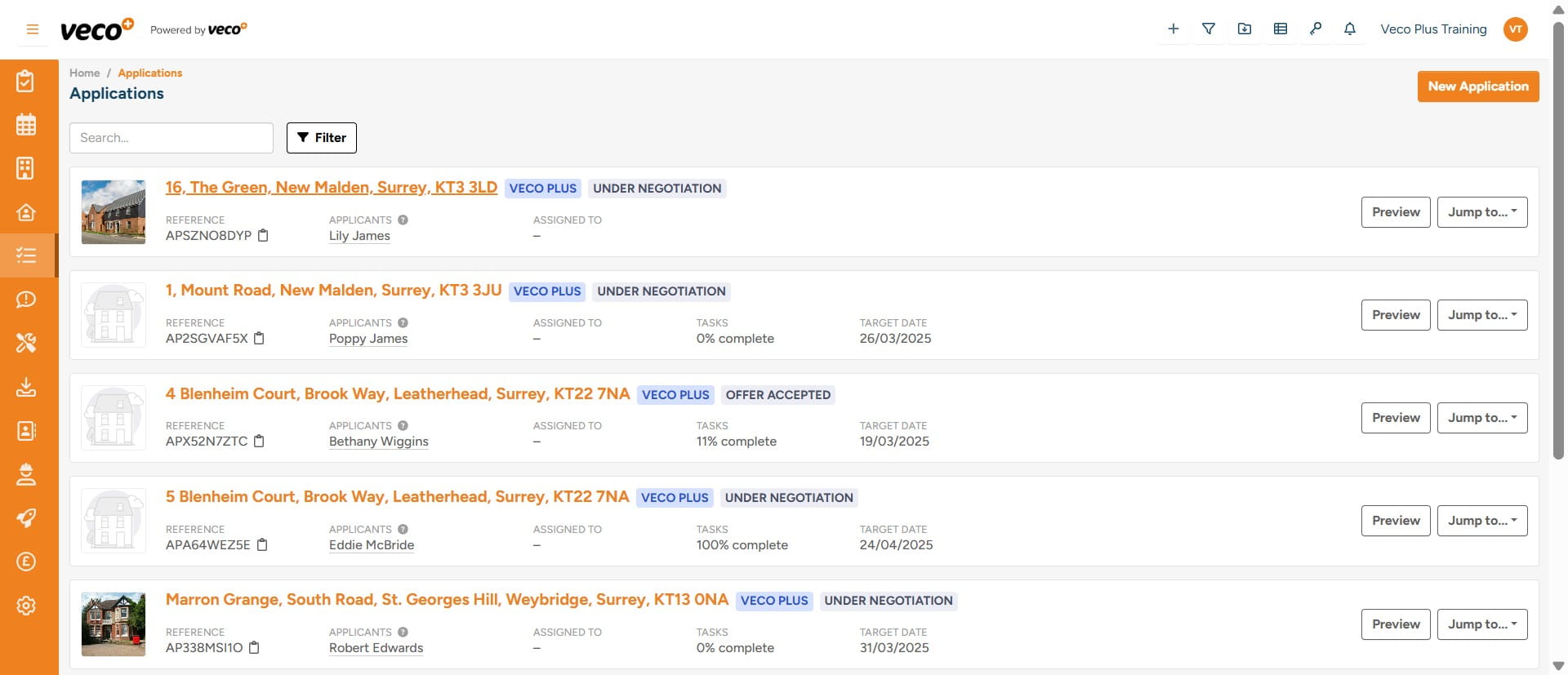Screen dimensions: 1568x675
Task: Open the calendar sidebar icon
Action: (26, 125)
